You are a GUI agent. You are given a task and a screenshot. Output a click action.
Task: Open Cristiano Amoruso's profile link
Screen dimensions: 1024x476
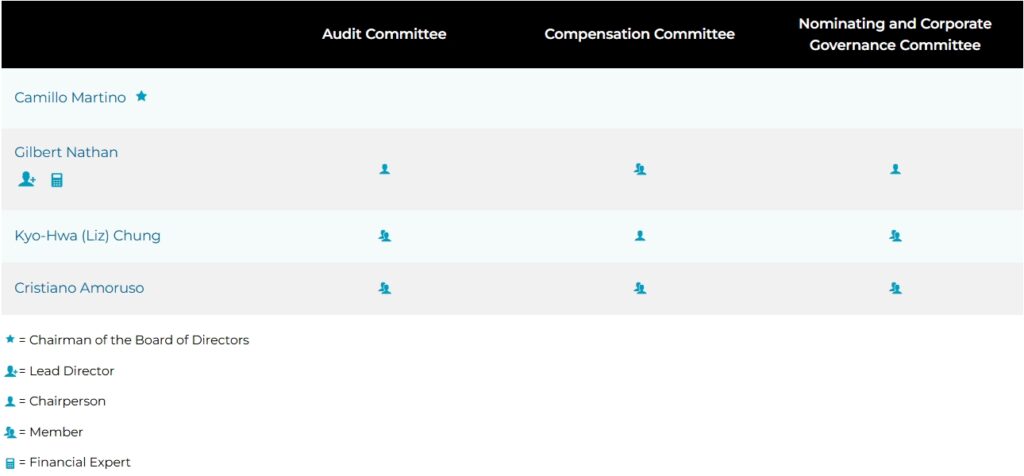click(x=79, y=288)
